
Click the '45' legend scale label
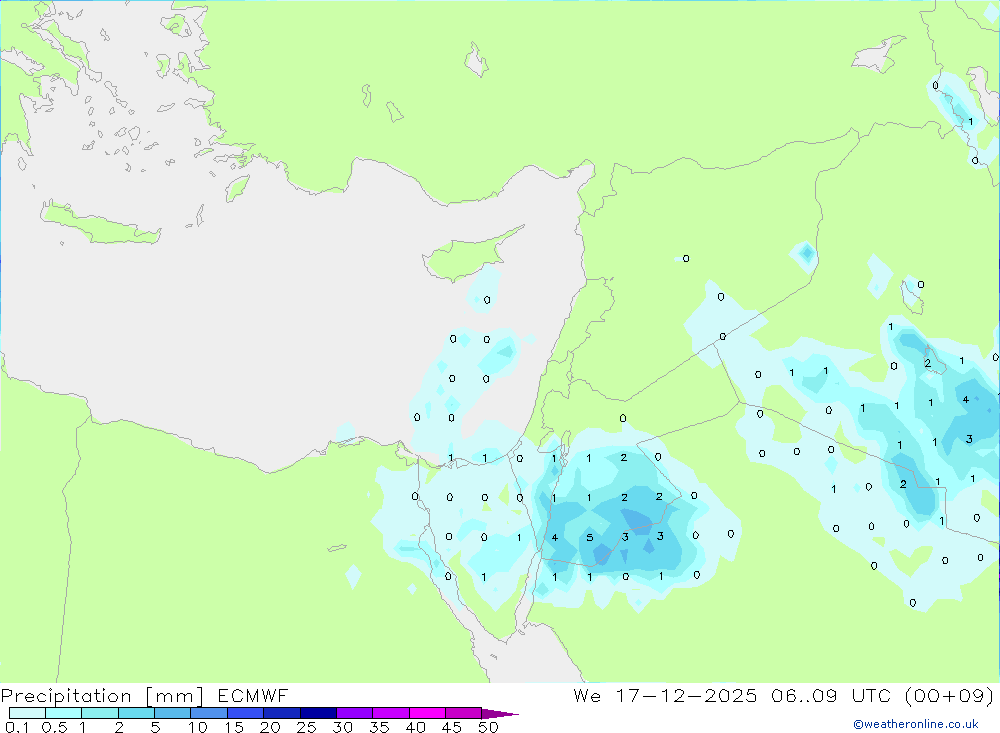[x=452, y=727]
